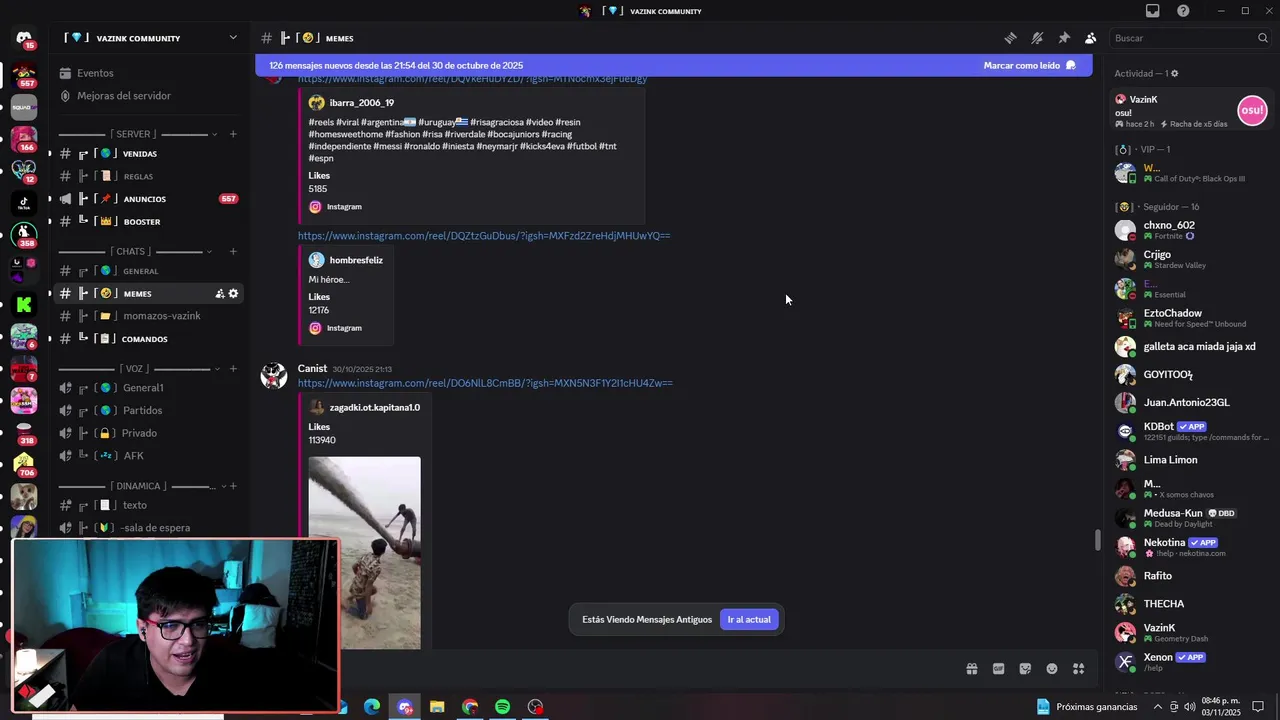Click the chat scrollbar thumb
Viewport: 1280px width, 720px height.
[x=1098, y=540]
